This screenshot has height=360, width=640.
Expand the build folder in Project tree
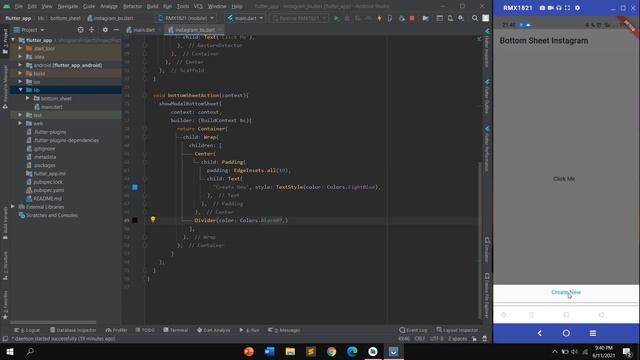pos(20,73)
